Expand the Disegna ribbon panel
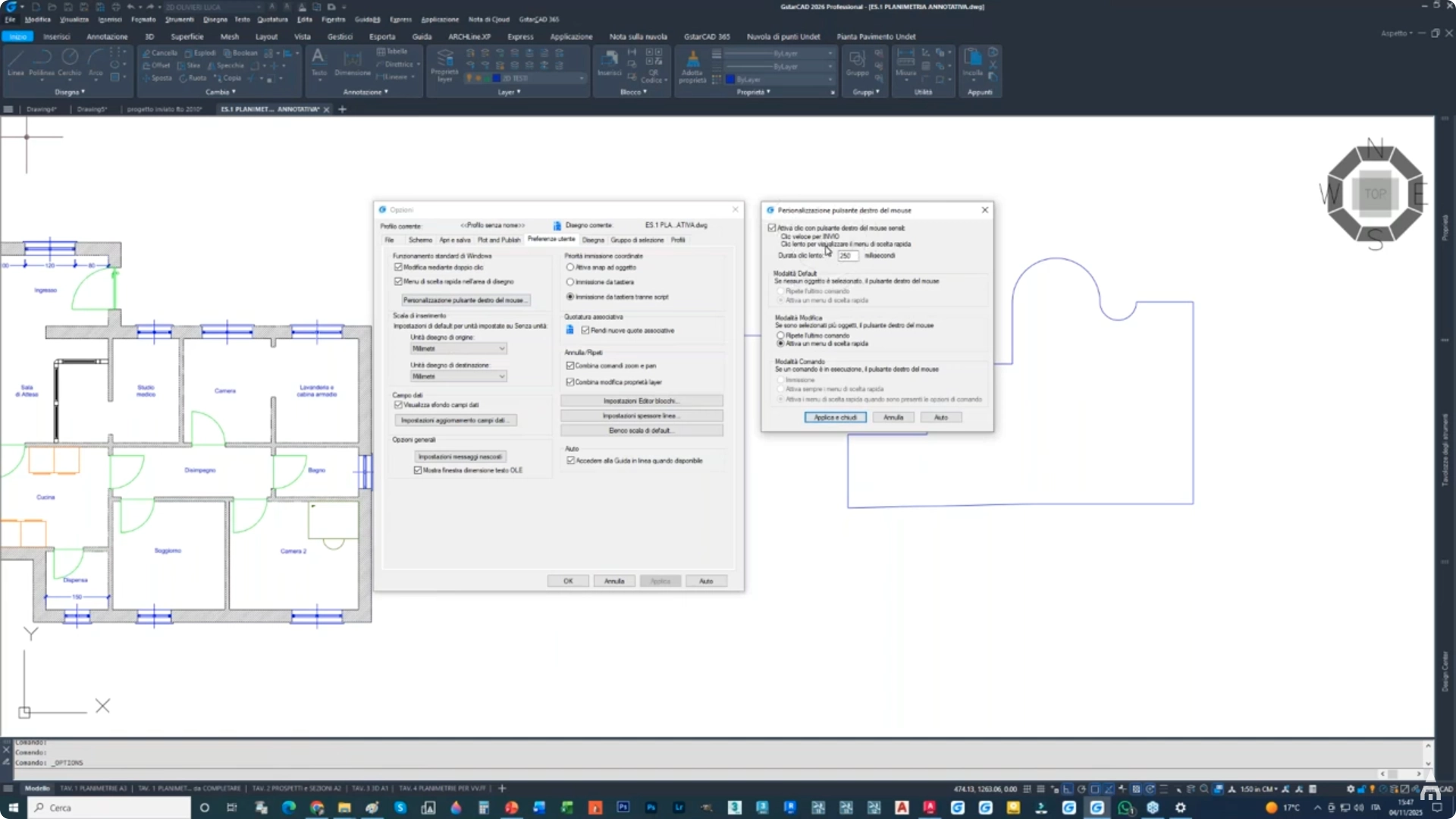The height and width of the screenshot is (819, 1456). 70,92
